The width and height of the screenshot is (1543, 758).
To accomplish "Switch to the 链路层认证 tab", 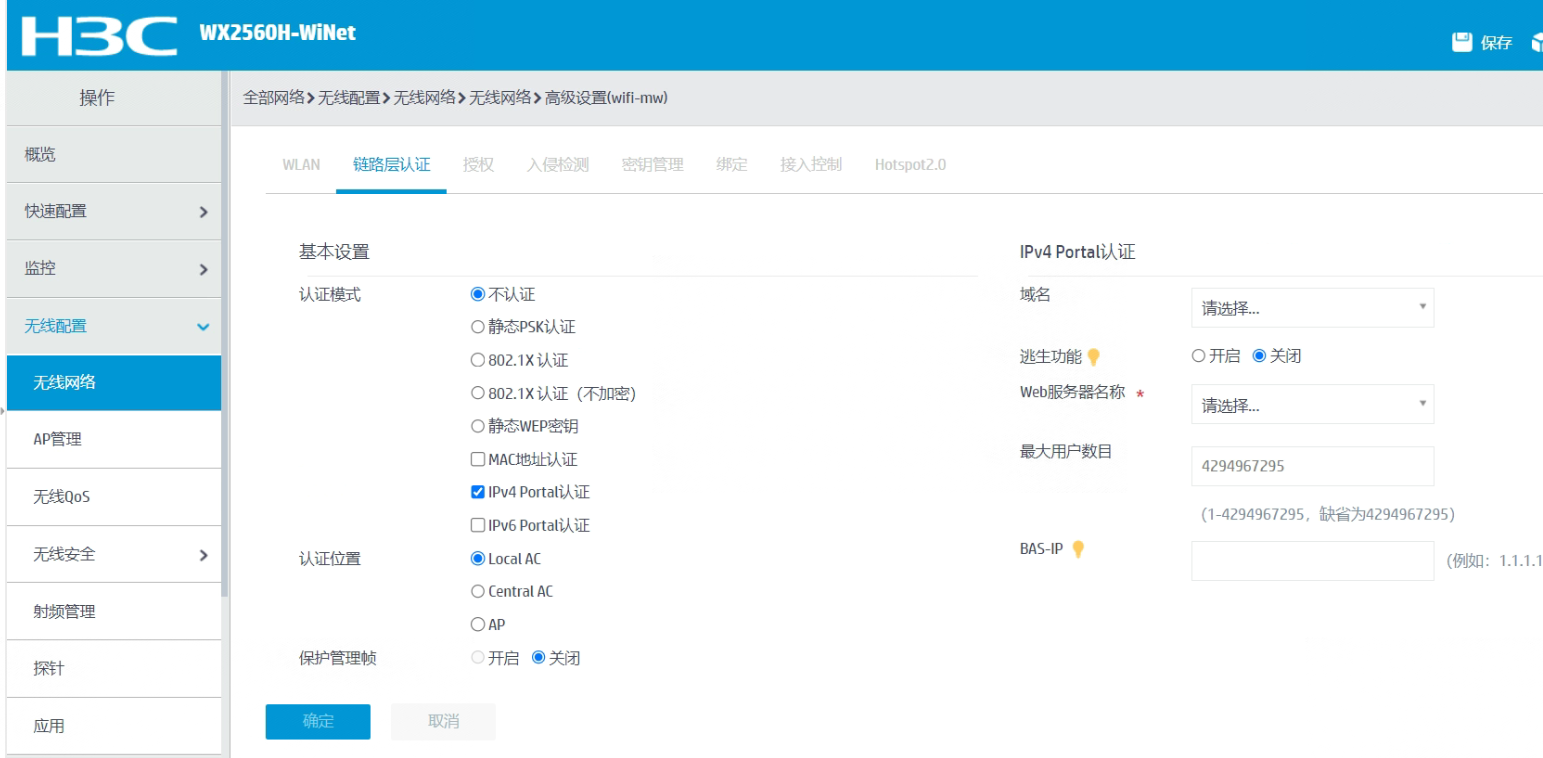I will point(392,164).
